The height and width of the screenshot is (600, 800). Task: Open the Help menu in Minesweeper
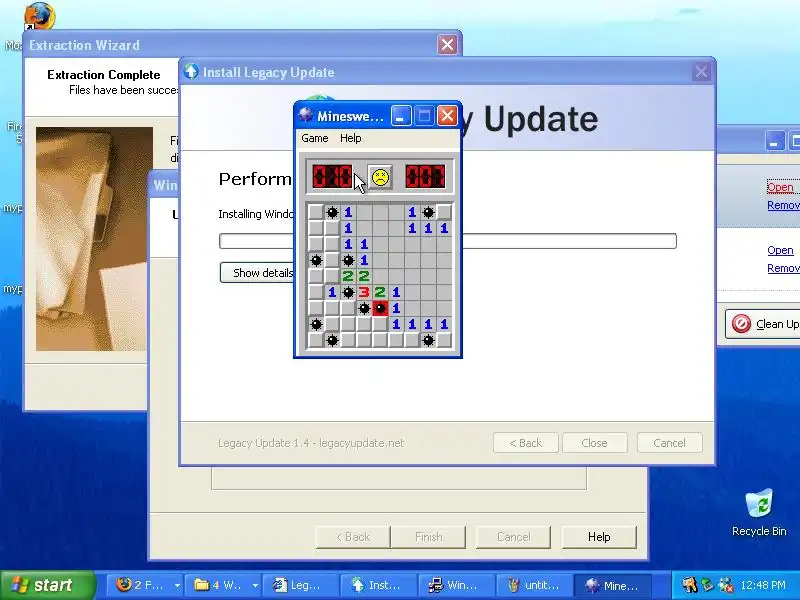[351, 138]
